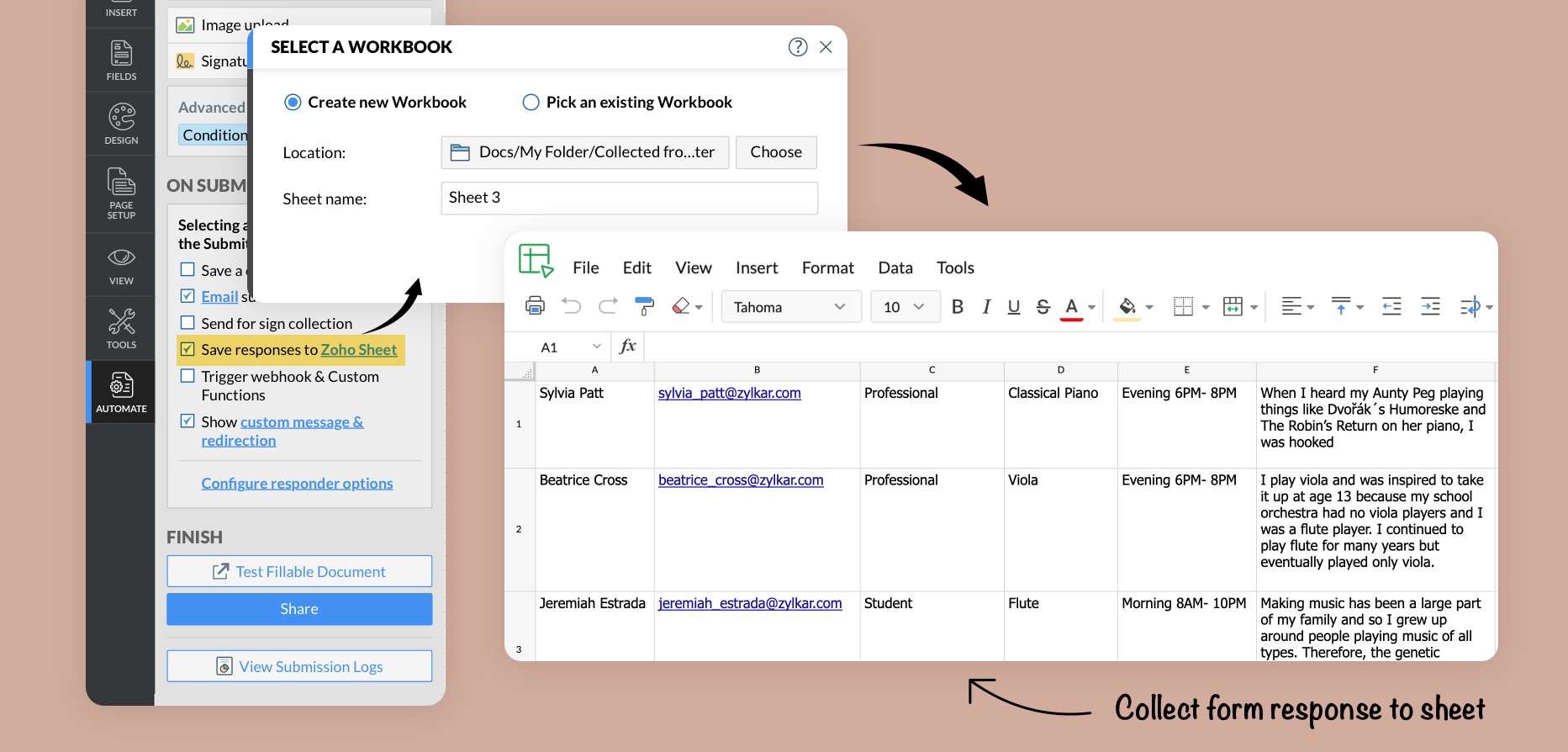1568x752 pixels.
Task: Enable Trigger webhook & Custom Functions
Action: tap(188, 376)
